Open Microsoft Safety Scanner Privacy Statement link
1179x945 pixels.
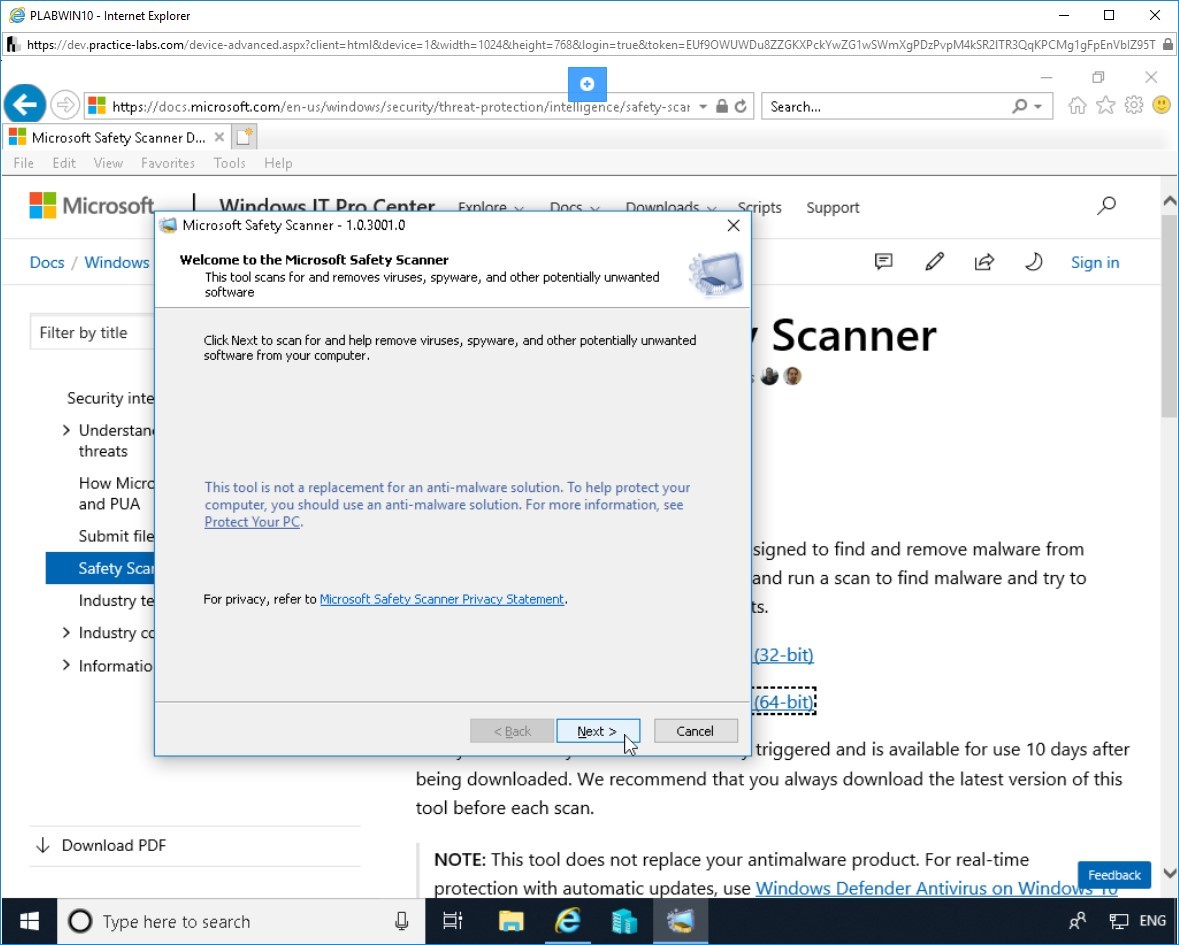441,599
